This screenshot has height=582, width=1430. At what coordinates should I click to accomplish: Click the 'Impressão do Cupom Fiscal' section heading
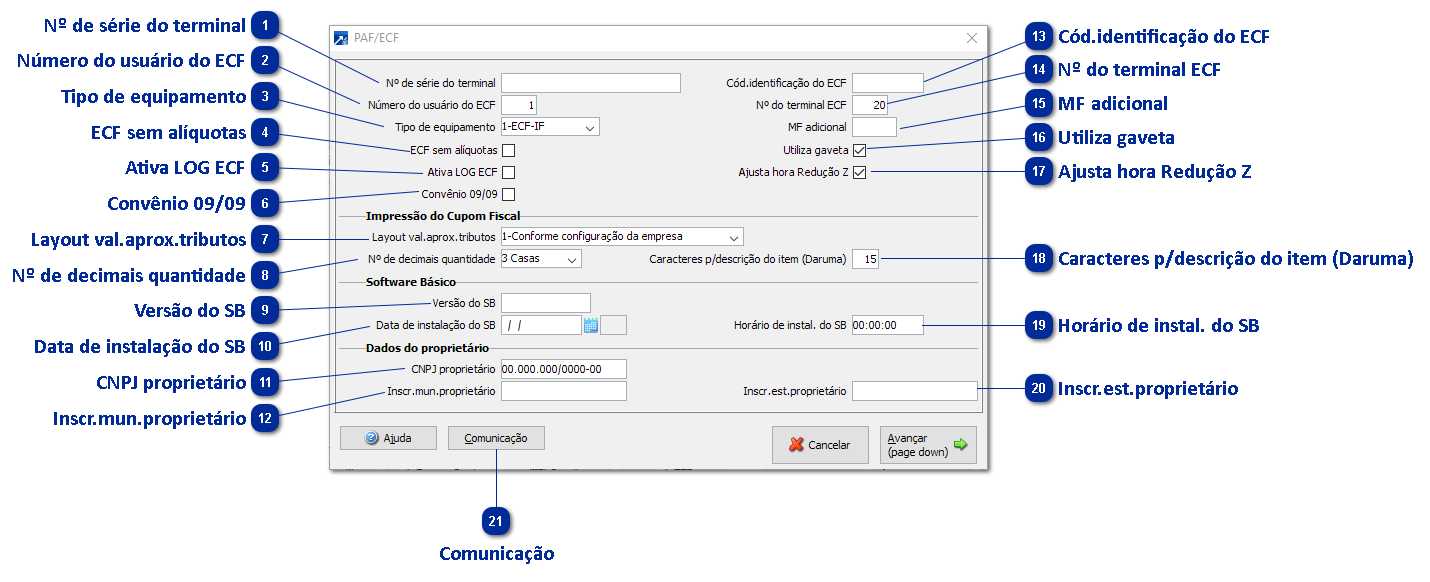(443, 215)
